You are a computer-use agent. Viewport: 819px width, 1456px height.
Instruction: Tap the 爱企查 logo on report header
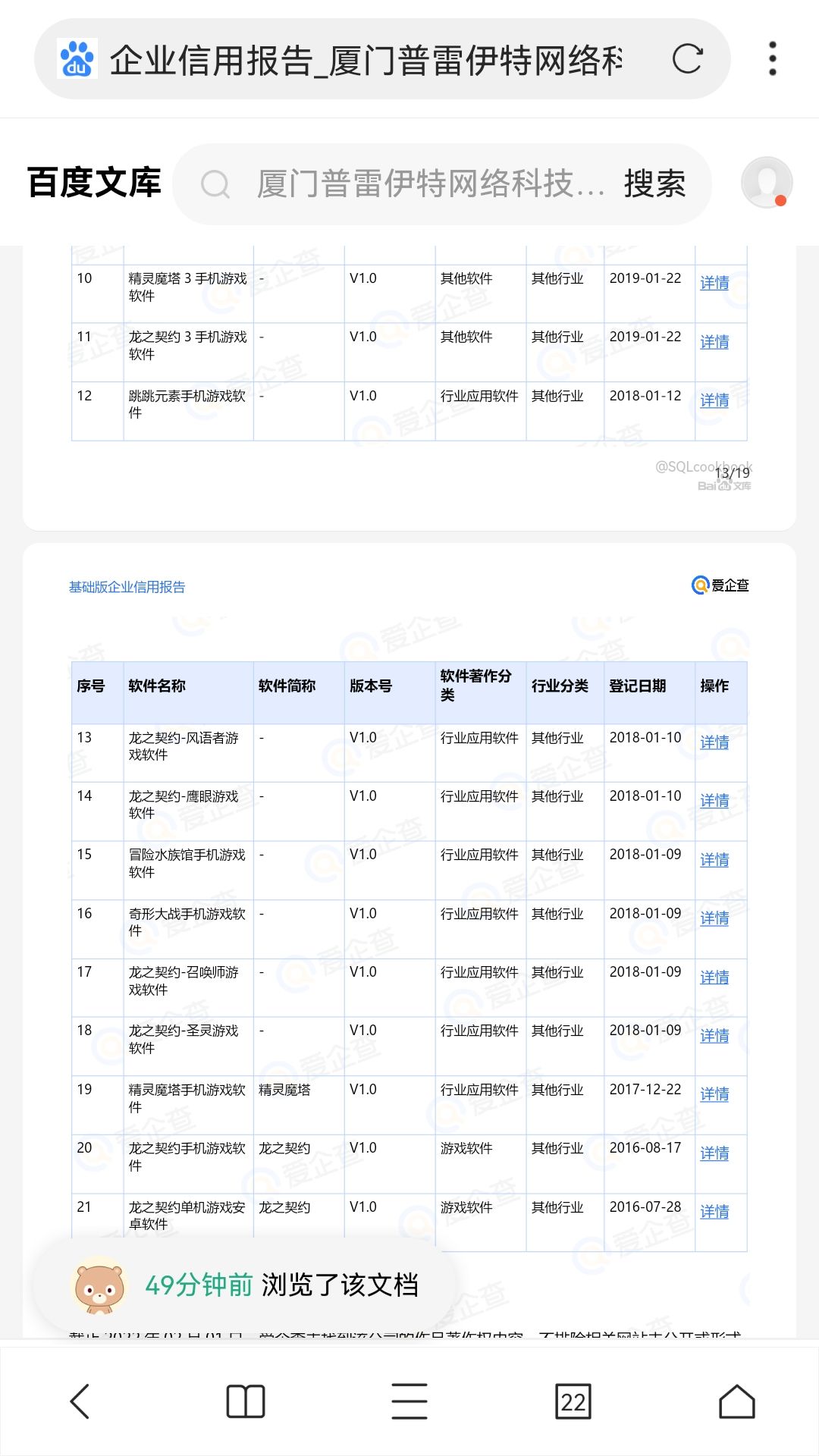coord(720,585)
